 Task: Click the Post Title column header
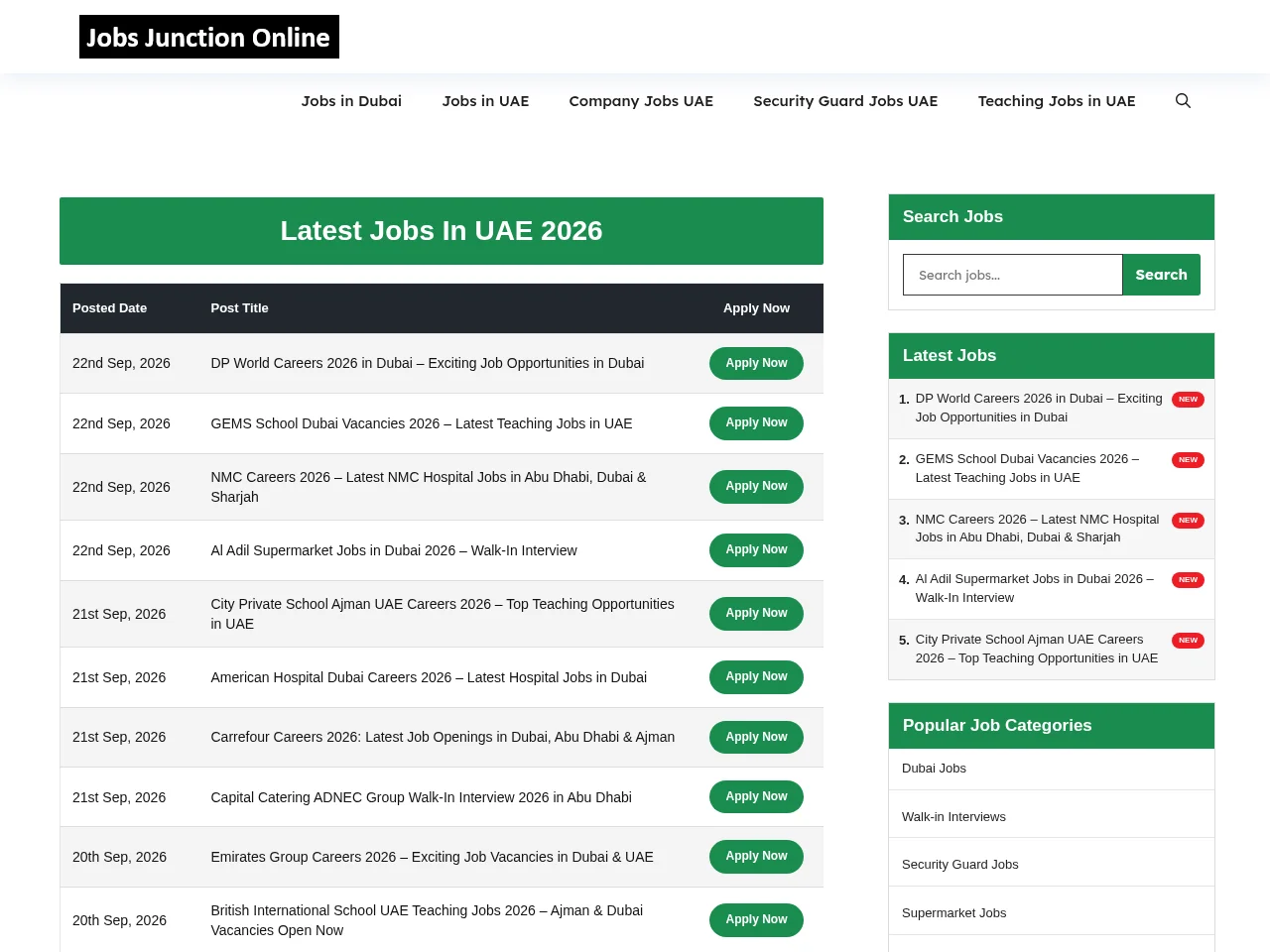point(239,308)
